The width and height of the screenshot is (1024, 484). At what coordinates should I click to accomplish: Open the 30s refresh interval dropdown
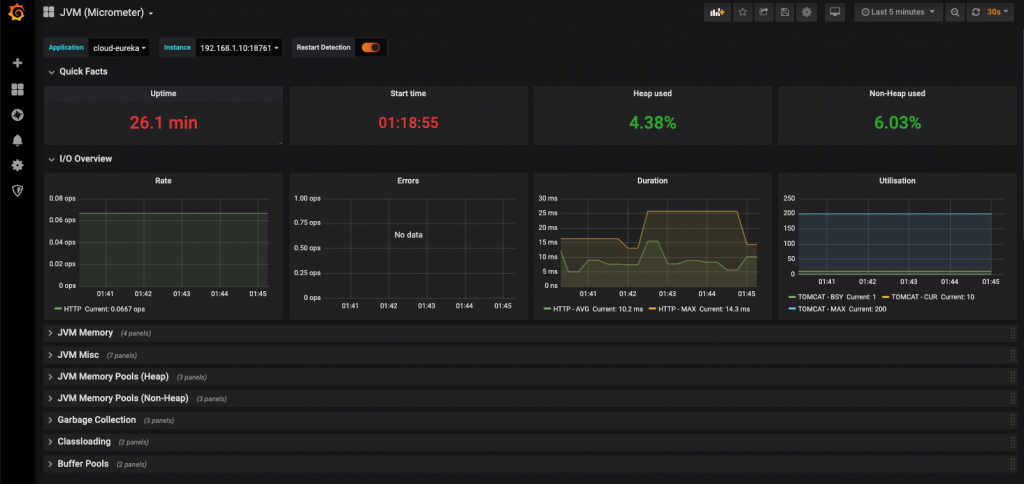998,12
